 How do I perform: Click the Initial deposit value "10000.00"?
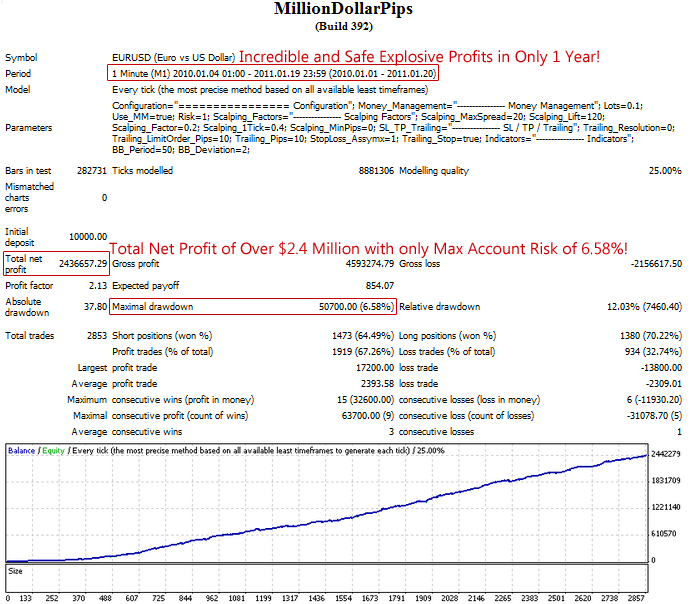88,237
